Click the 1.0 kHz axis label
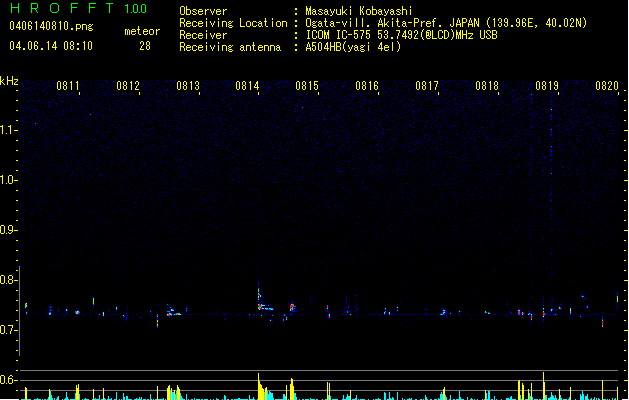 tap(8, 180)
